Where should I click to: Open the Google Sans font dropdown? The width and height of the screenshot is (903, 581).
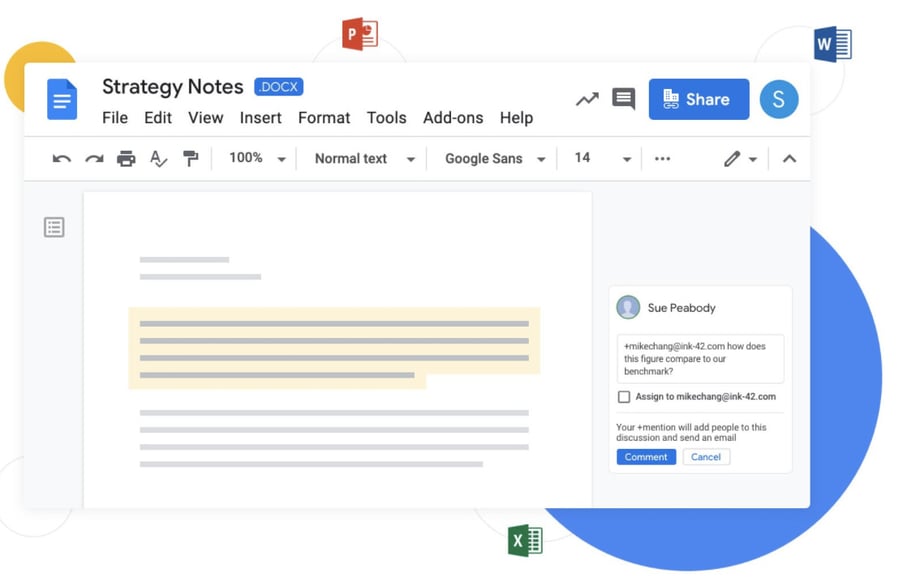point(495,159)
